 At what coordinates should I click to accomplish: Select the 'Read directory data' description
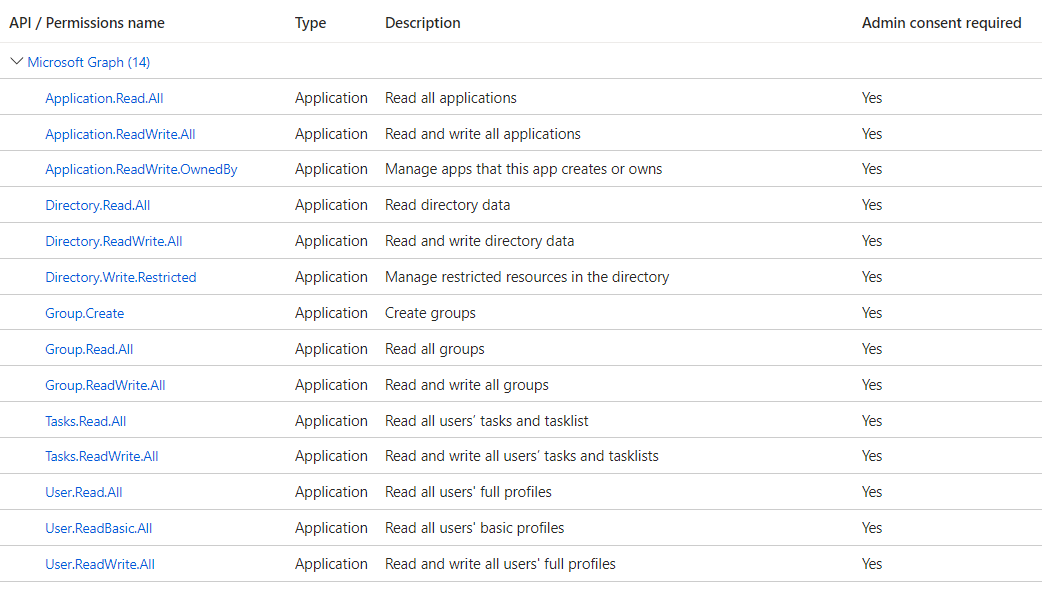click(x=447, y=205)
